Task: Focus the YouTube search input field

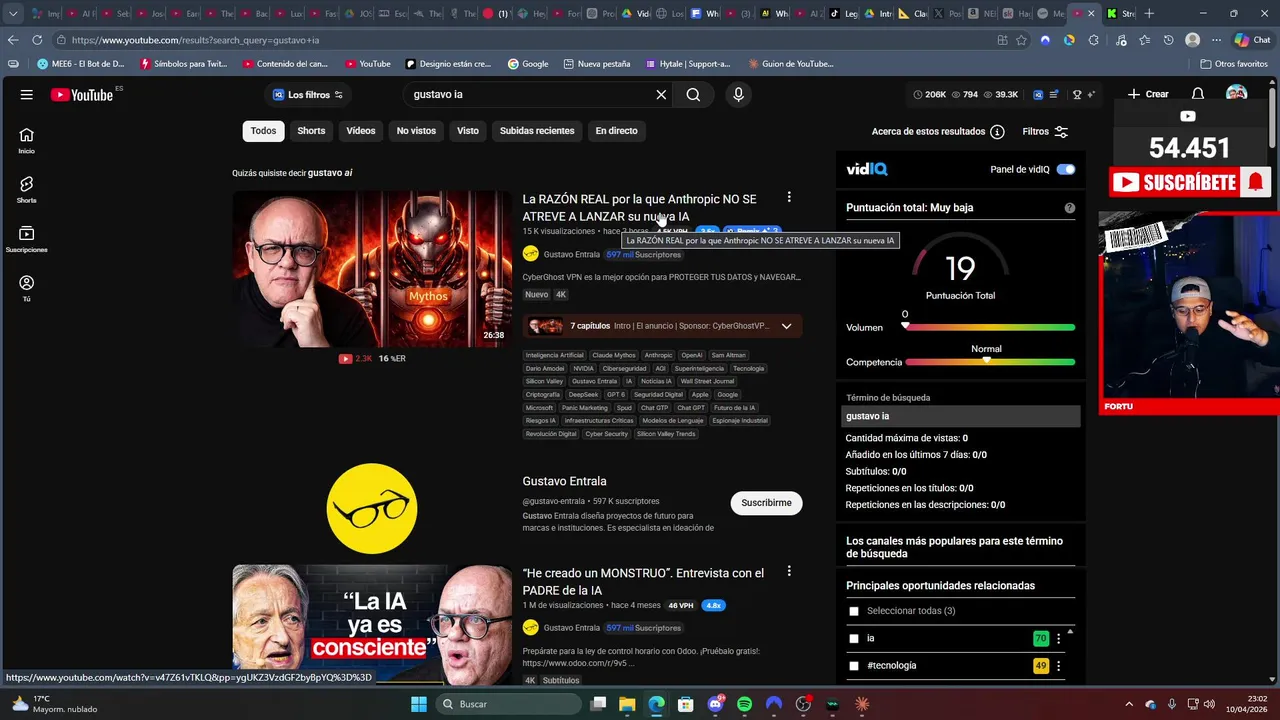Action: point(530,94)
